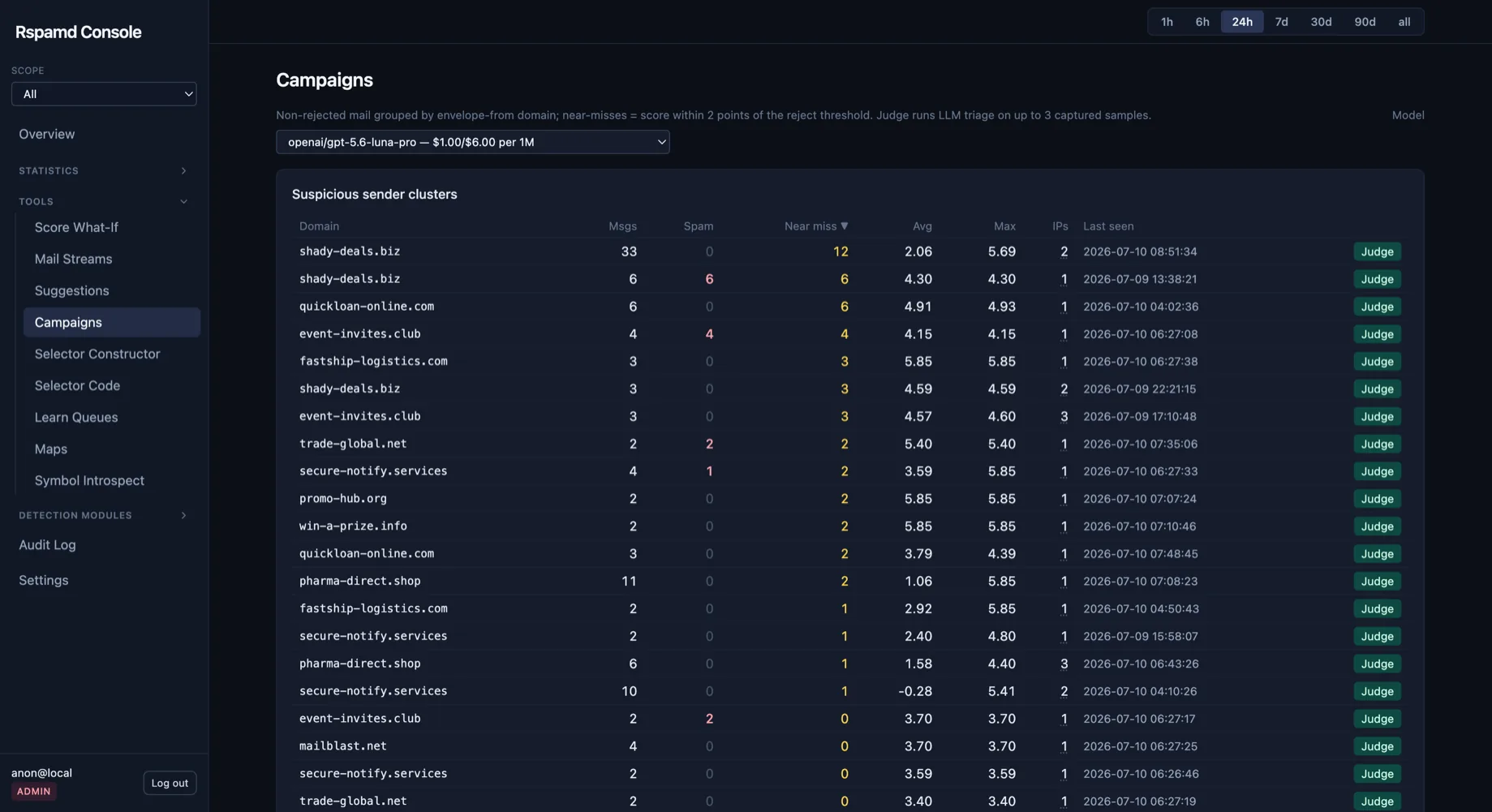The image size is (1492, 812).
Task: Judge the shady-deals.biz cluster last seen 22:21:15
Action: (1377, 389)
